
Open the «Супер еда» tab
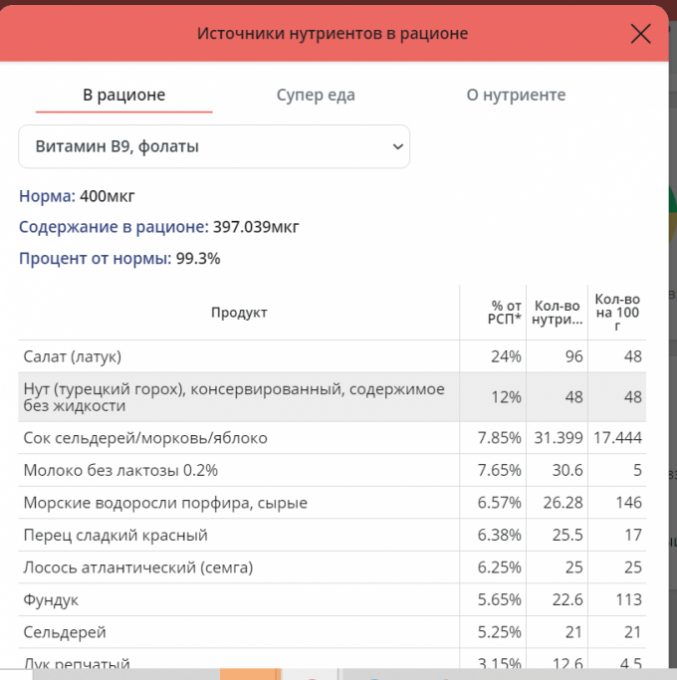315,95
